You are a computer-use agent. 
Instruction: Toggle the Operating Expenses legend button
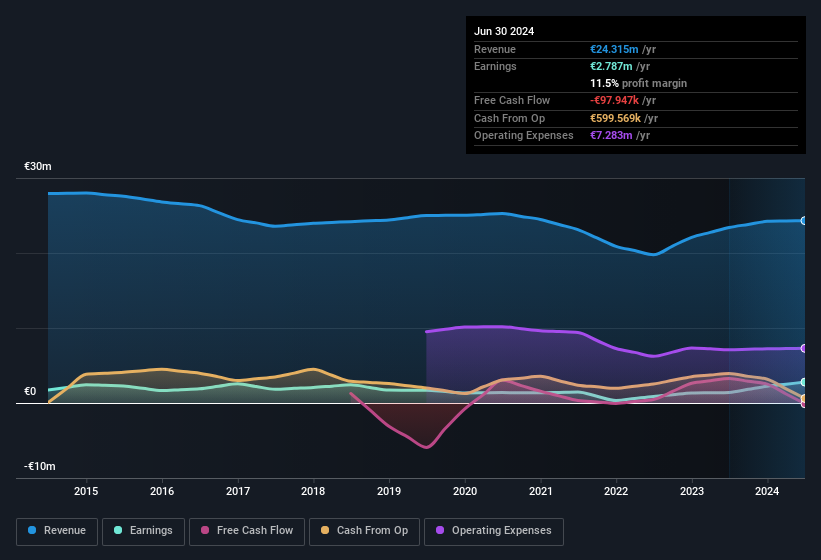493,531
